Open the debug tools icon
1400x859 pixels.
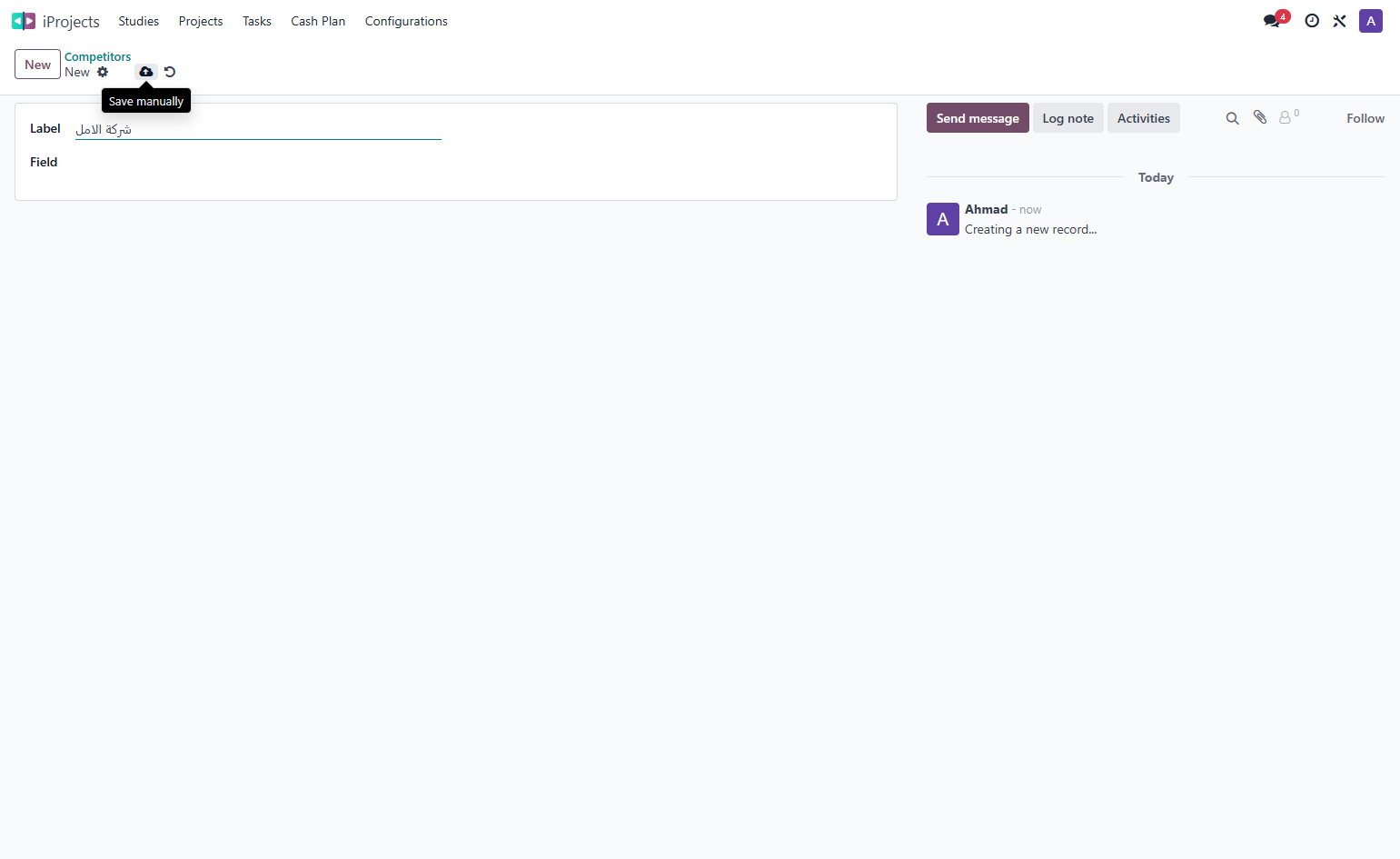tap(1339, 21)
